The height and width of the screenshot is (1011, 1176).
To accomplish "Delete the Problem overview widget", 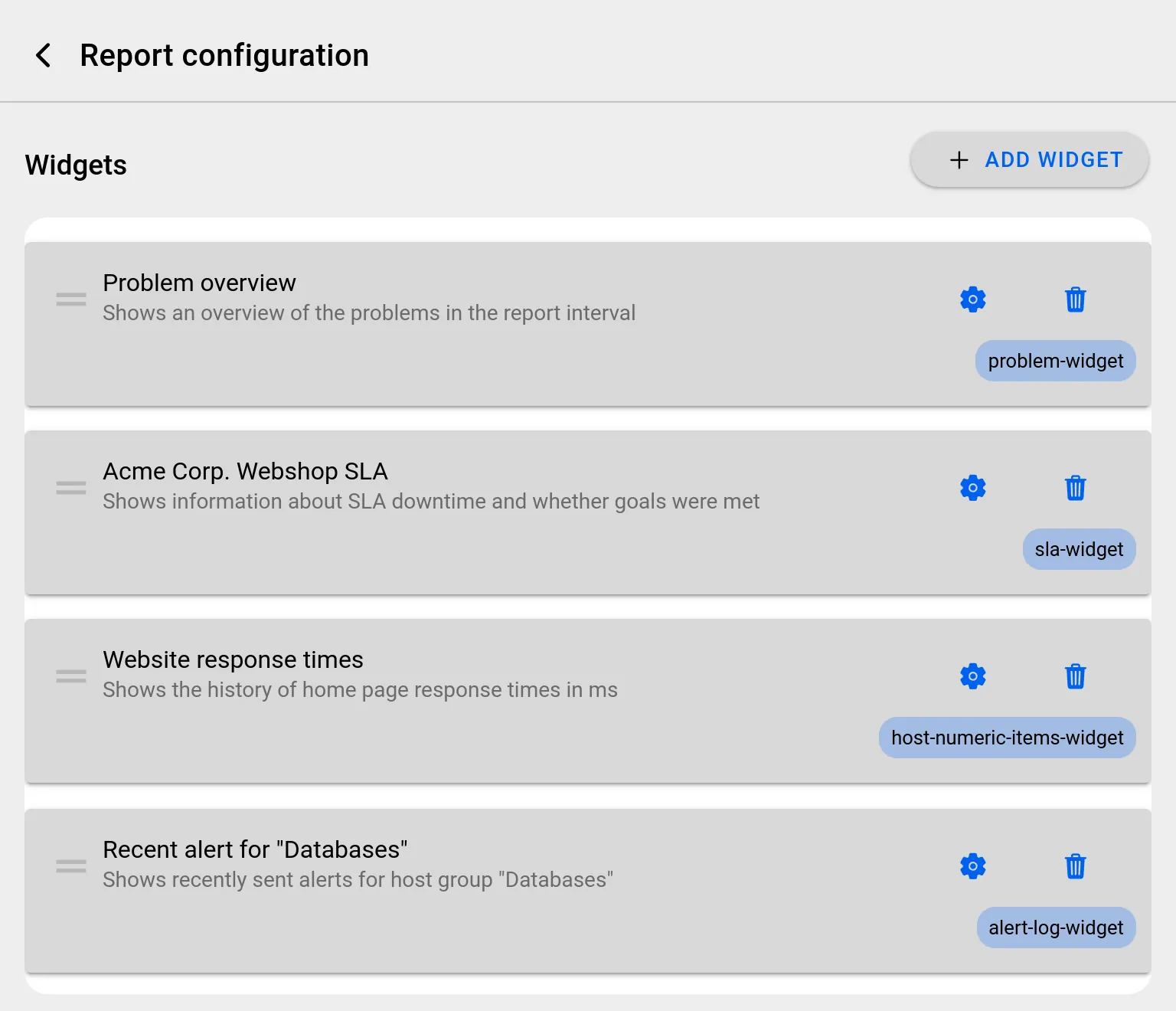I will (1076, 299).
